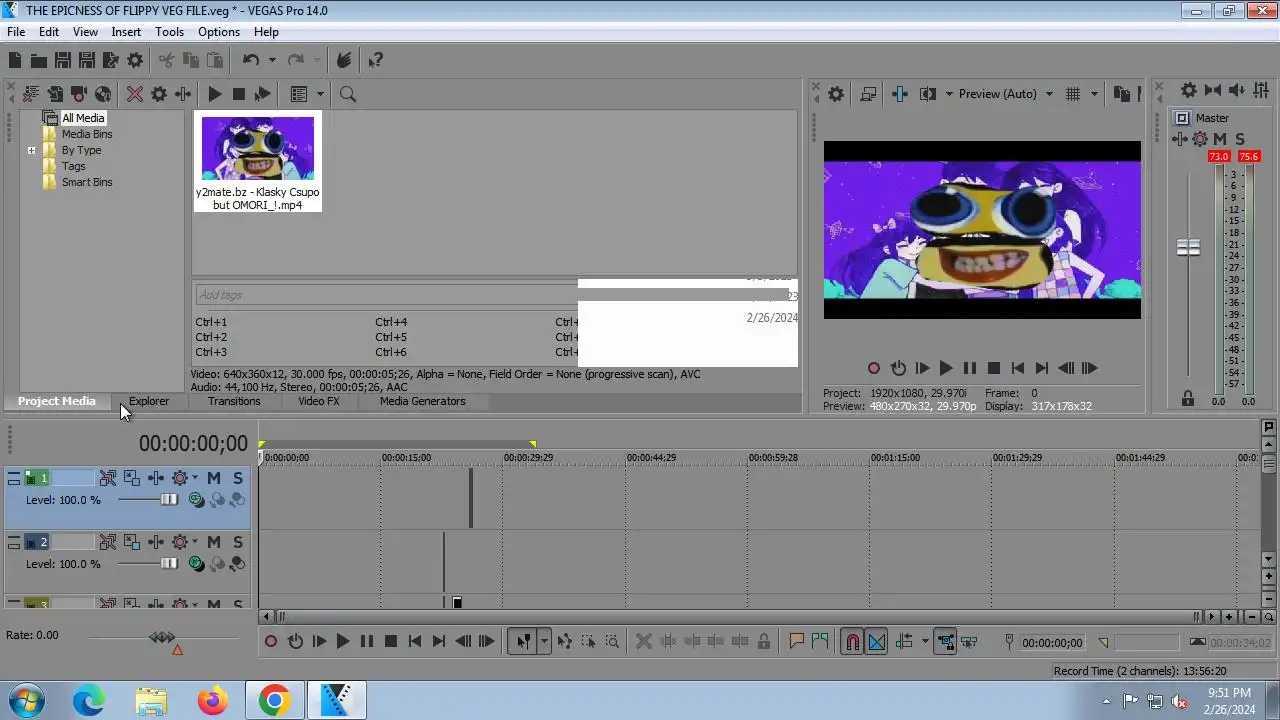Dim the master output
Viewport: 1280px width, 720px height.
pos(1239,90)
